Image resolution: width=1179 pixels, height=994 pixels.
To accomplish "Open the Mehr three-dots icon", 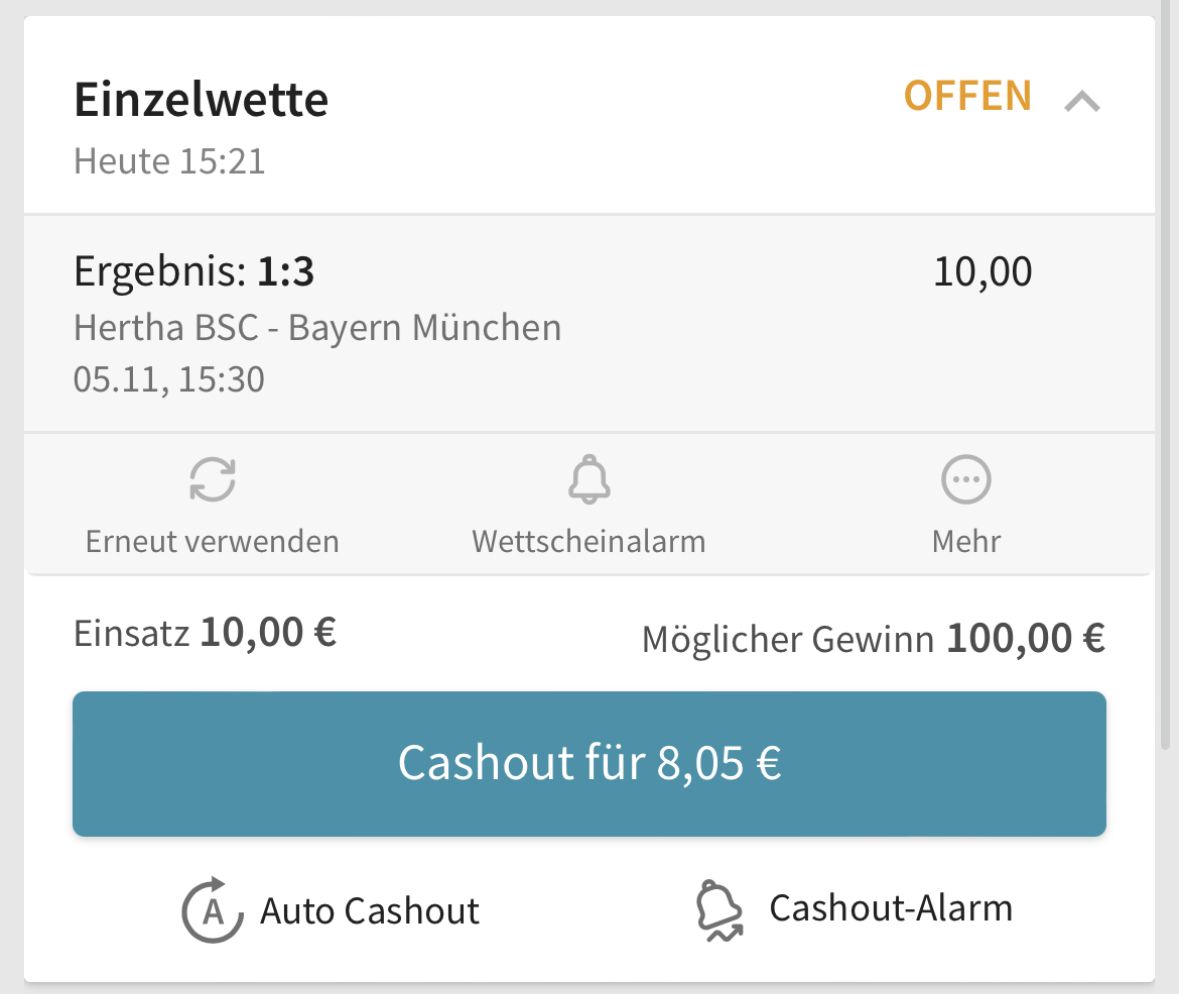I will click(966, 479).
